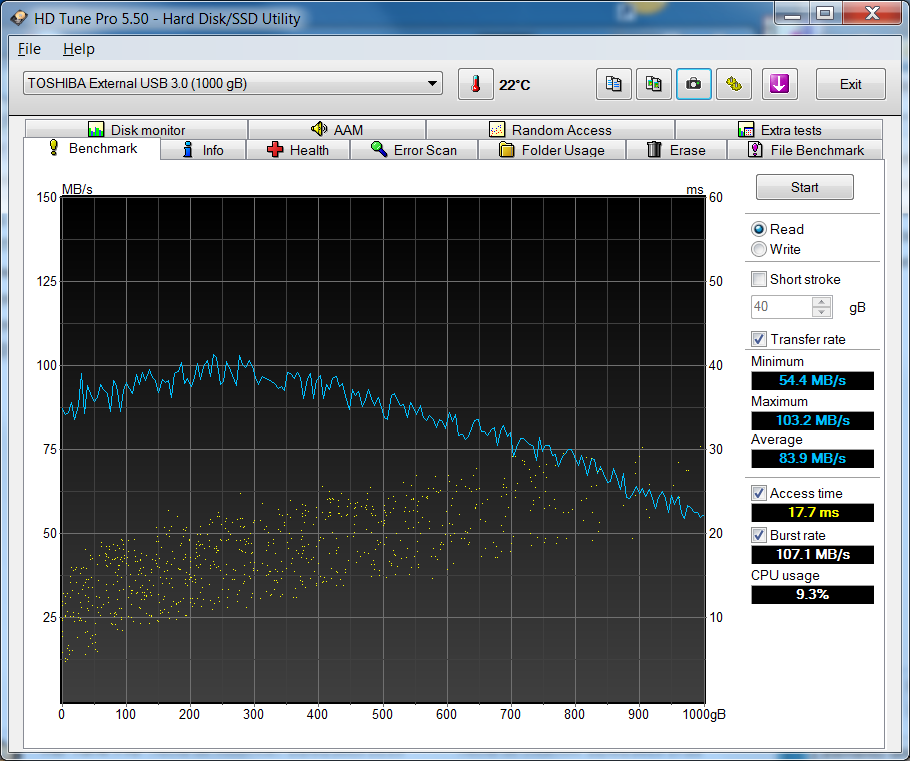Close the HD Tune Pro window
910x761 pixels.
click(872, 13)
